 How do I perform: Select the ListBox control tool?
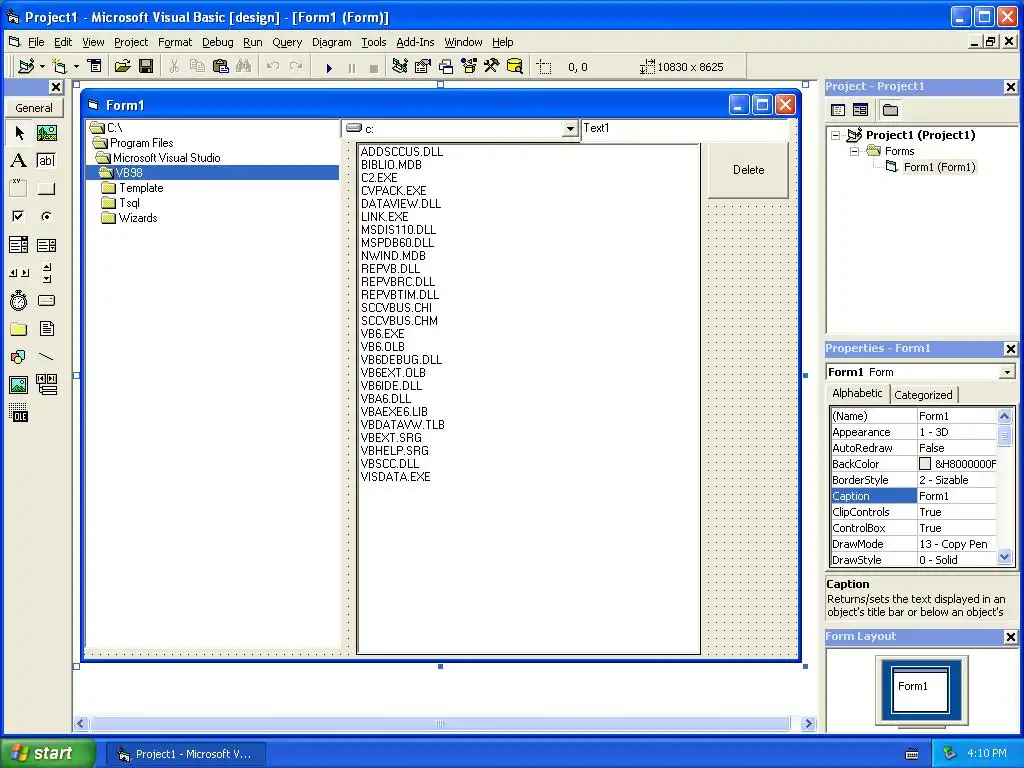pyautogui.click(x=46, y=245)
